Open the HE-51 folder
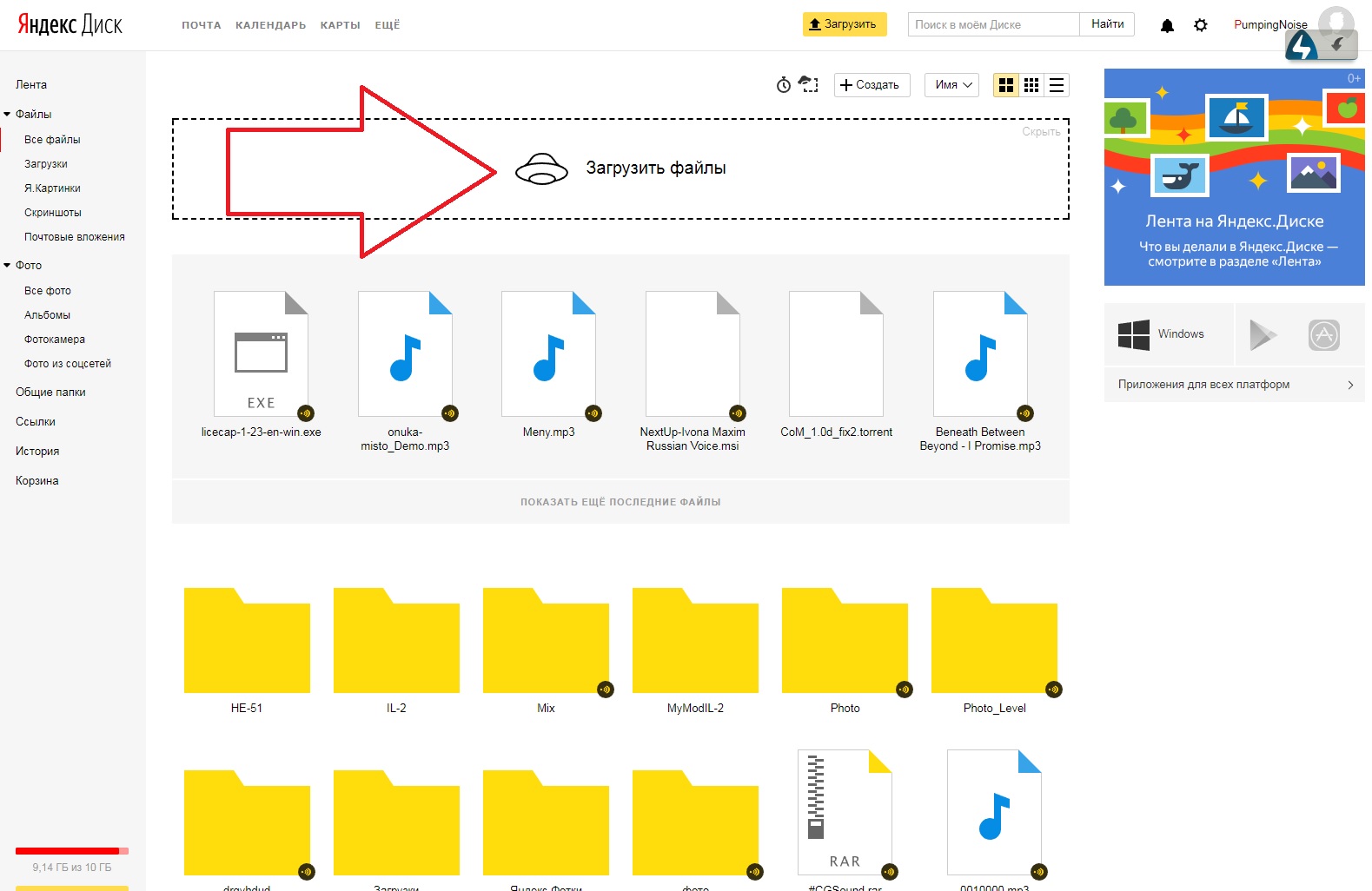The height and width of the screenshot is (891, 1372). point(247,640)
